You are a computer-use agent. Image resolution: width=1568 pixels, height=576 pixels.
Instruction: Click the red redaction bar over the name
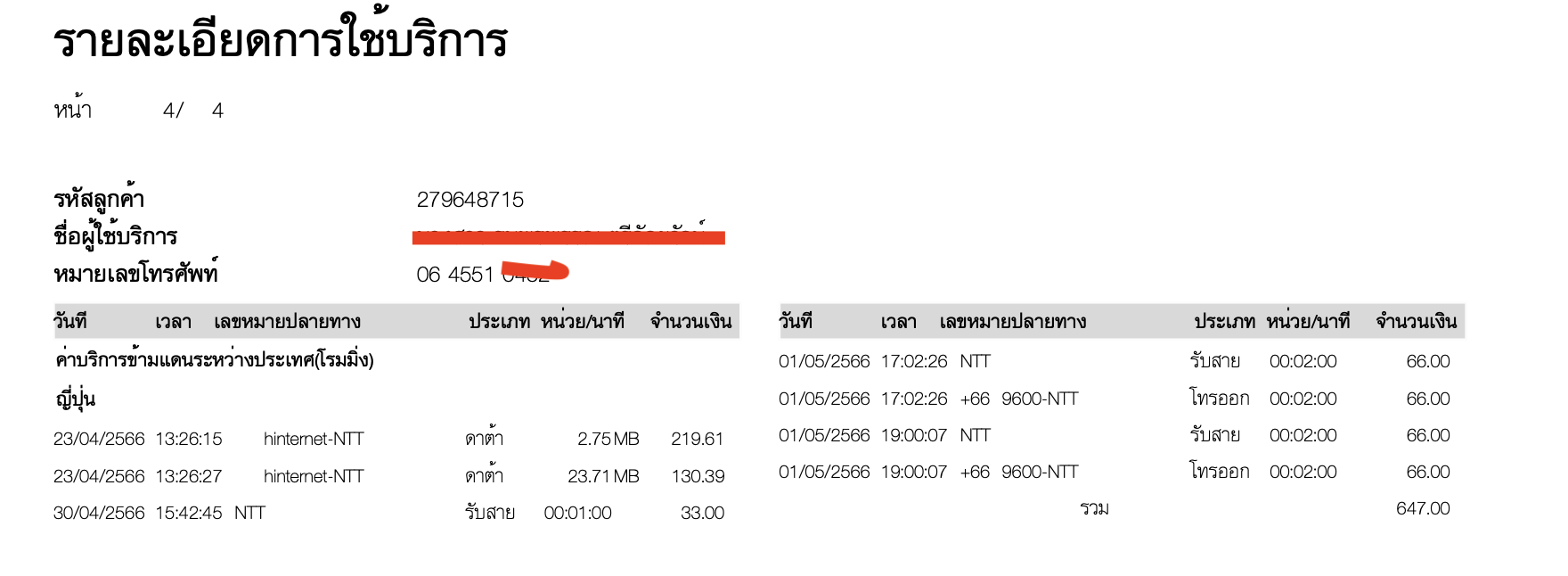(x=568, y=237)
